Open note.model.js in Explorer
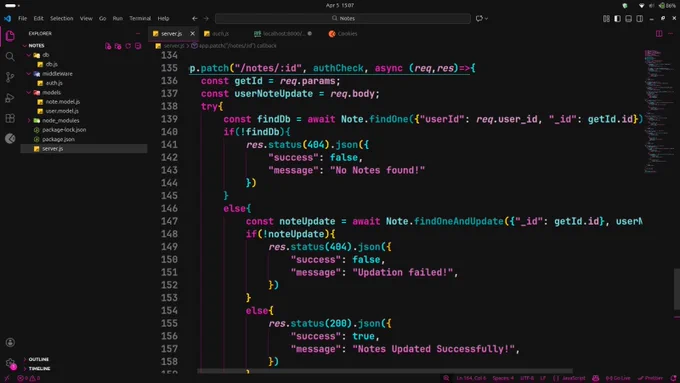Screen dimensions: 680x383 63,102
